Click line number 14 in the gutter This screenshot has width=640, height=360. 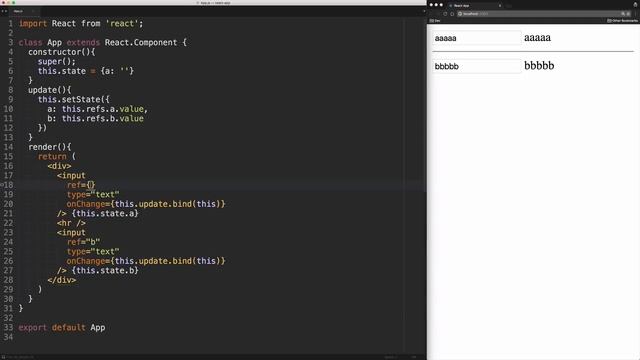pos(8,147)
